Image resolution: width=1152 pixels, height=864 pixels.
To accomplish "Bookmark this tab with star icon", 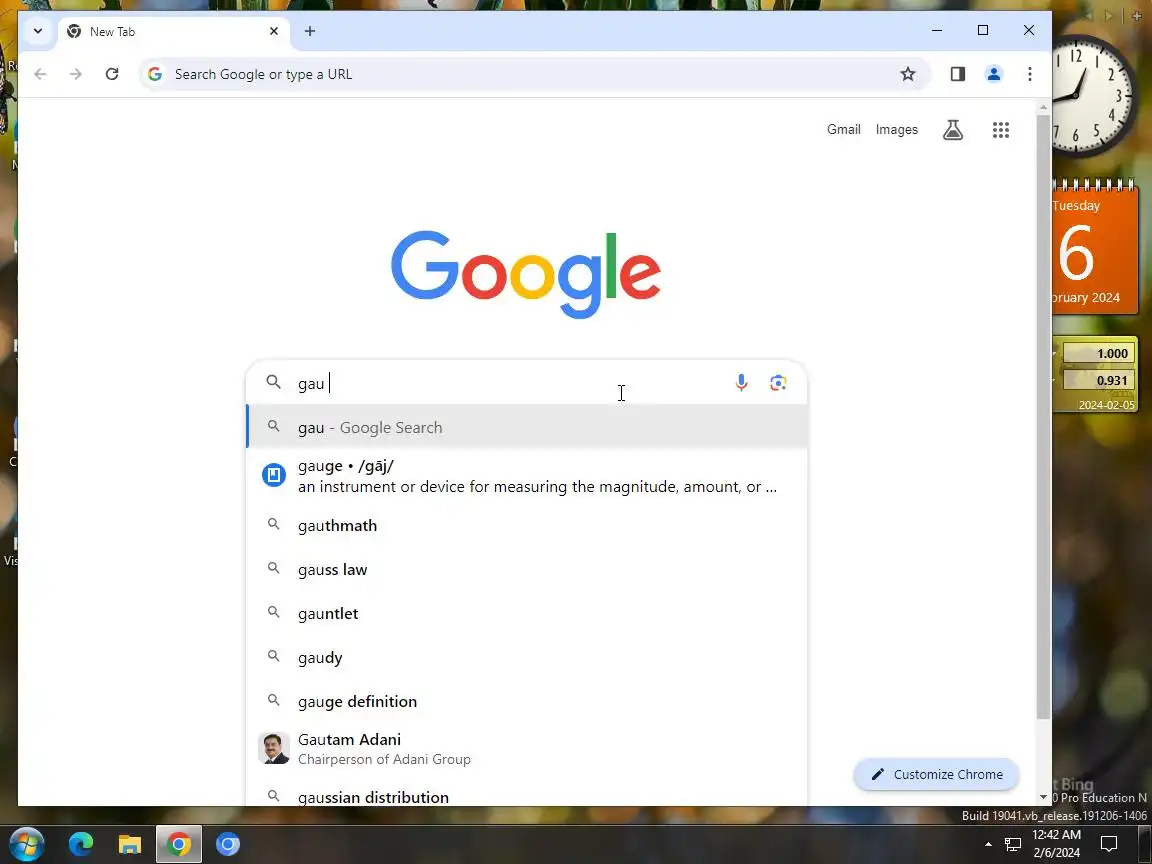I will click(908, 73).
